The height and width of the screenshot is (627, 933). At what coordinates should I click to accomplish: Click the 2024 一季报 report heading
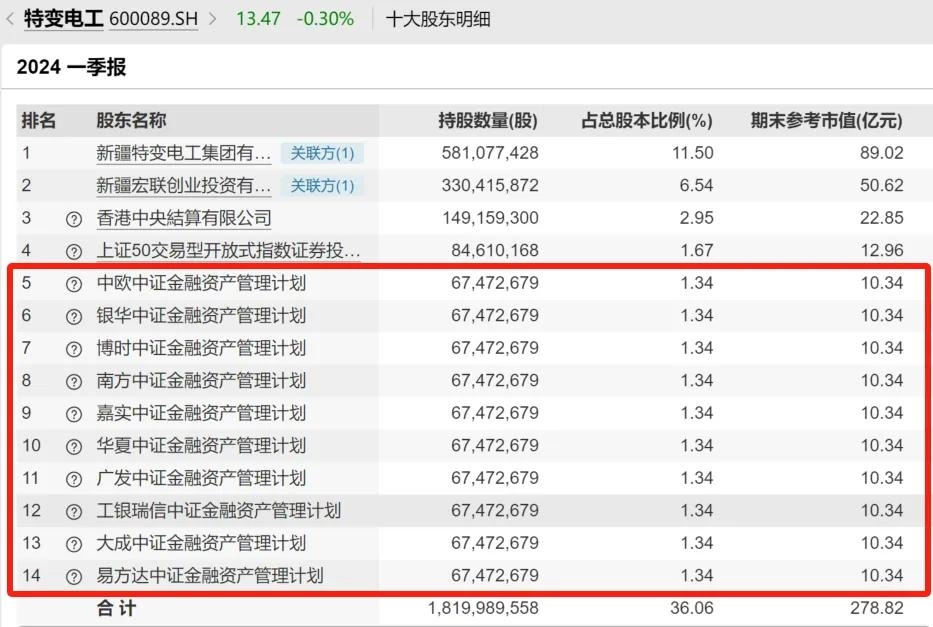[71, 67]
